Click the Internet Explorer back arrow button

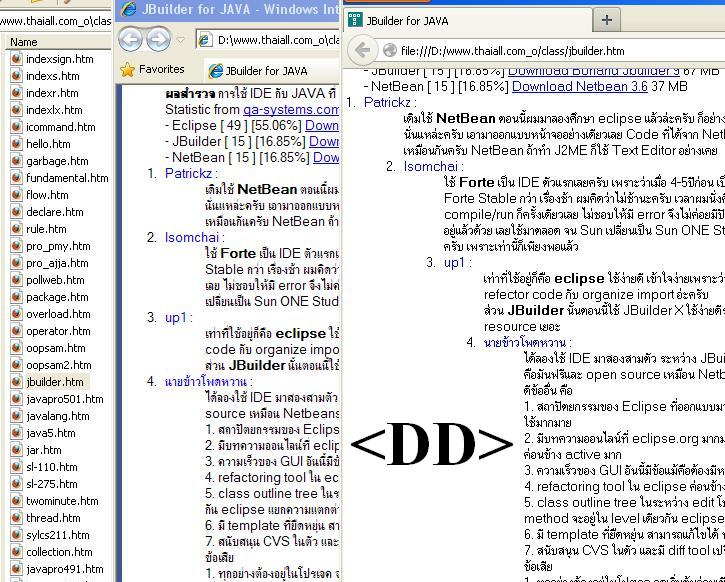[x=130, y=39]
